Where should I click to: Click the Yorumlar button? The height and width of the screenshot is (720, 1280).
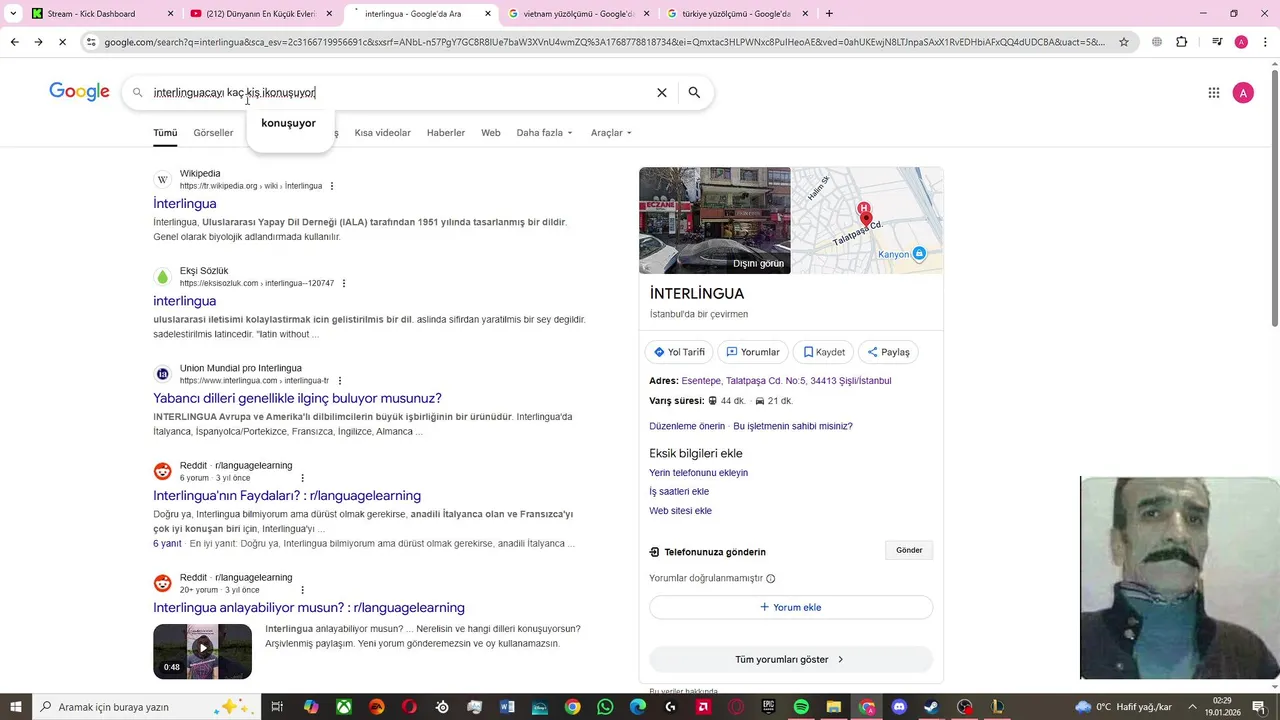[752, 352]
